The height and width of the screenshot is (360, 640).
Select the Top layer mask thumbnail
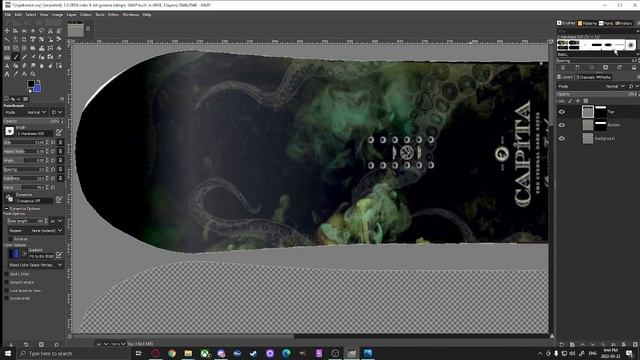coord(601,111)
